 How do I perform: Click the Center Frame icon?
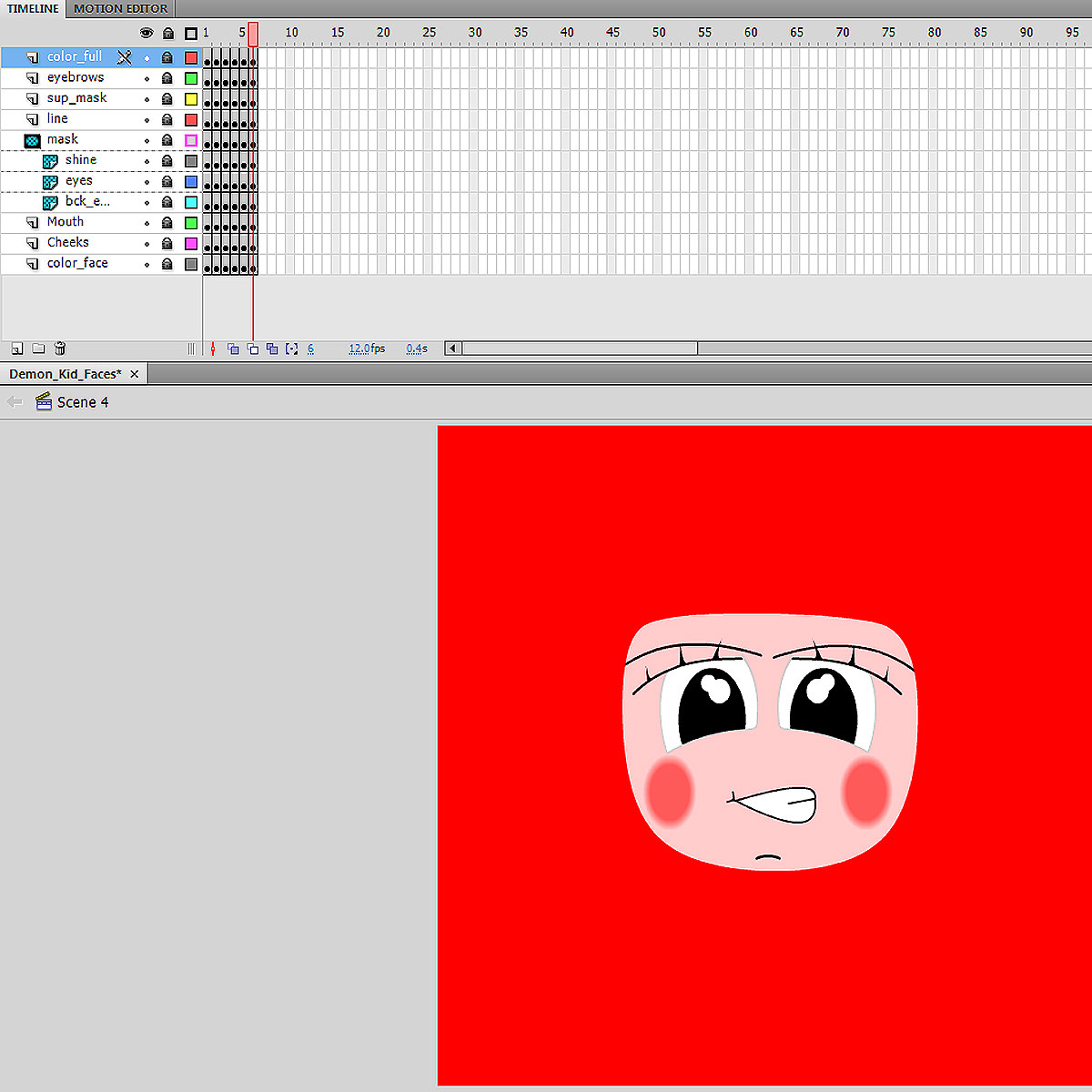[x=213, y=349]
